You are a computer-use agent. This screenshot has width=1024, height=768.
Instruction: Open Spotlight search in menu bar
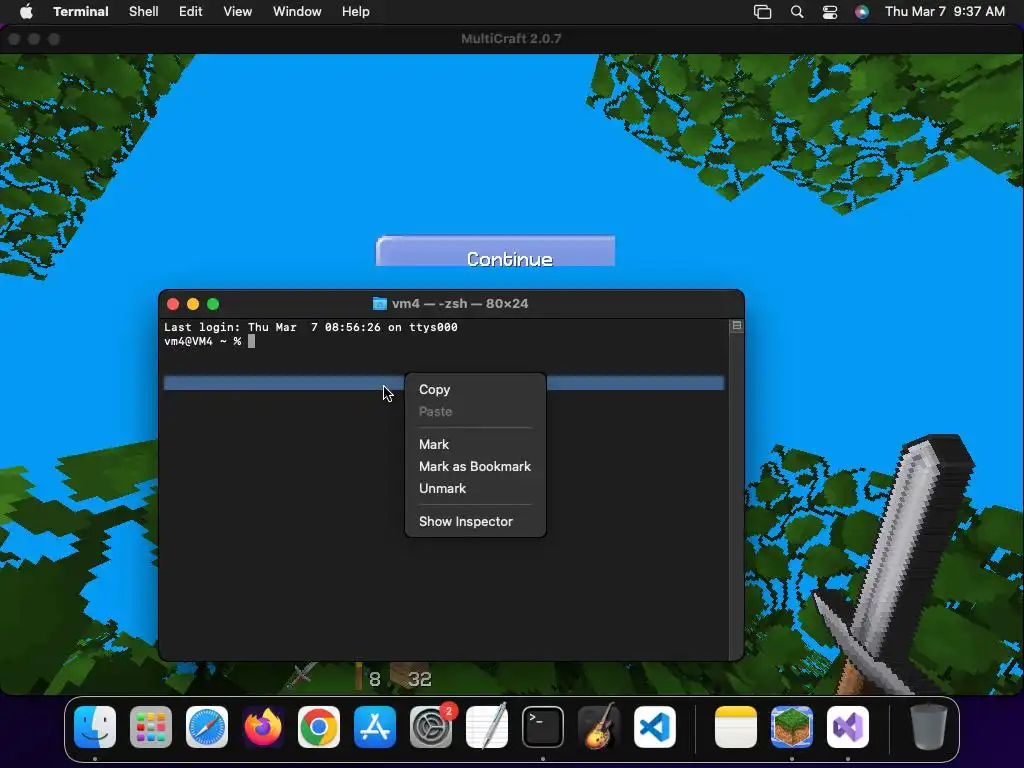pyautogui.click(x=797, y=12)
